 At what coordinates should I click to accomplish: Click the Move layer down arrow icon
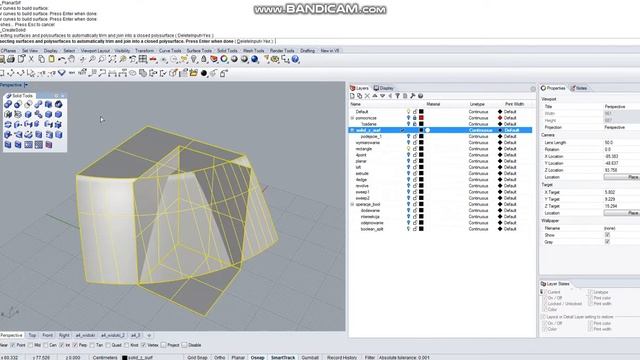(382, 96)
